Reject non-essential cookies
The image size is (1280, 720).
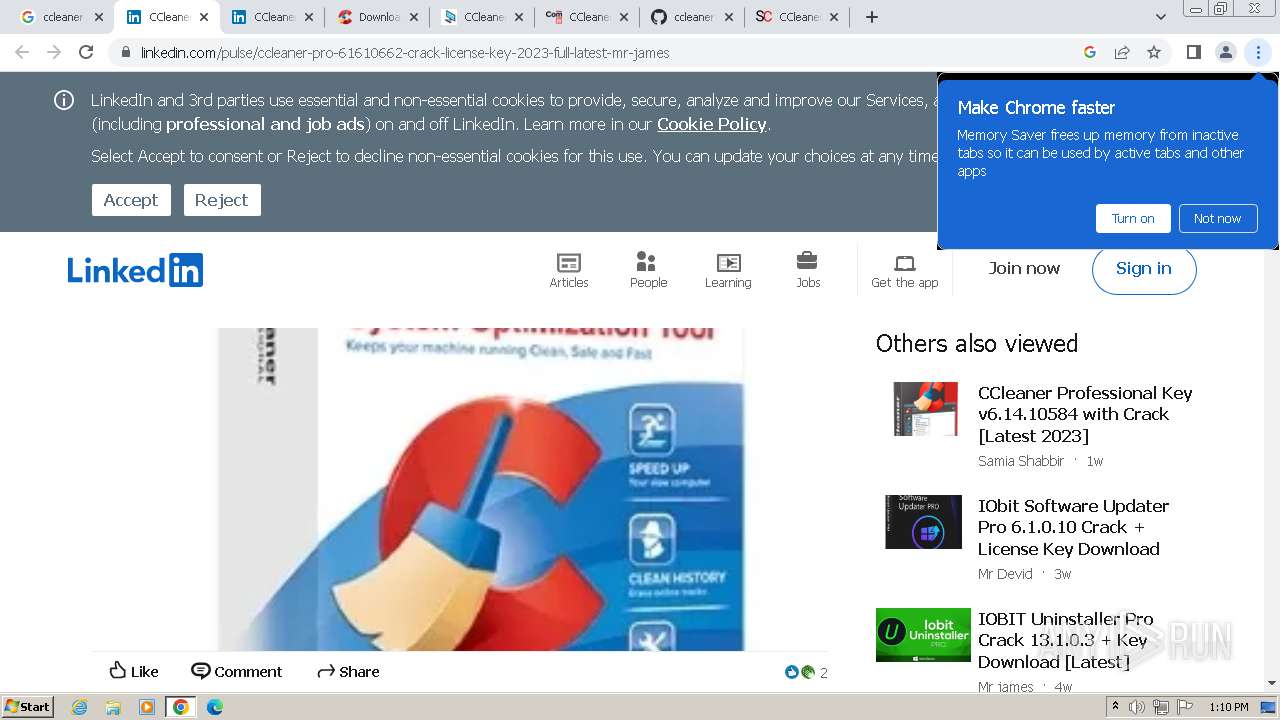click(222, 200)
